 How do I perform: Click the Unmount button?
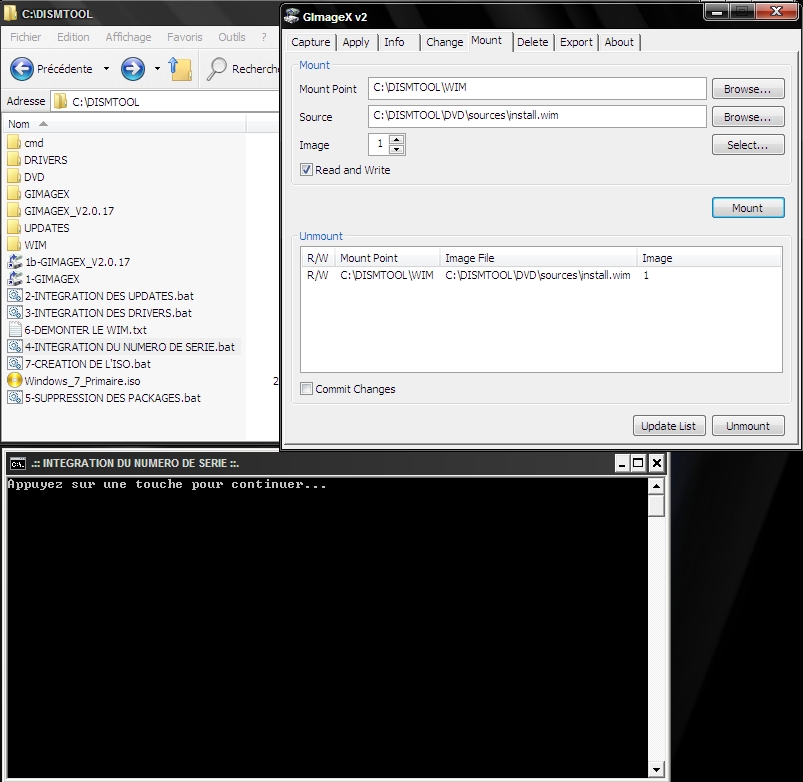pyautogui.click(x=747, y=426)
